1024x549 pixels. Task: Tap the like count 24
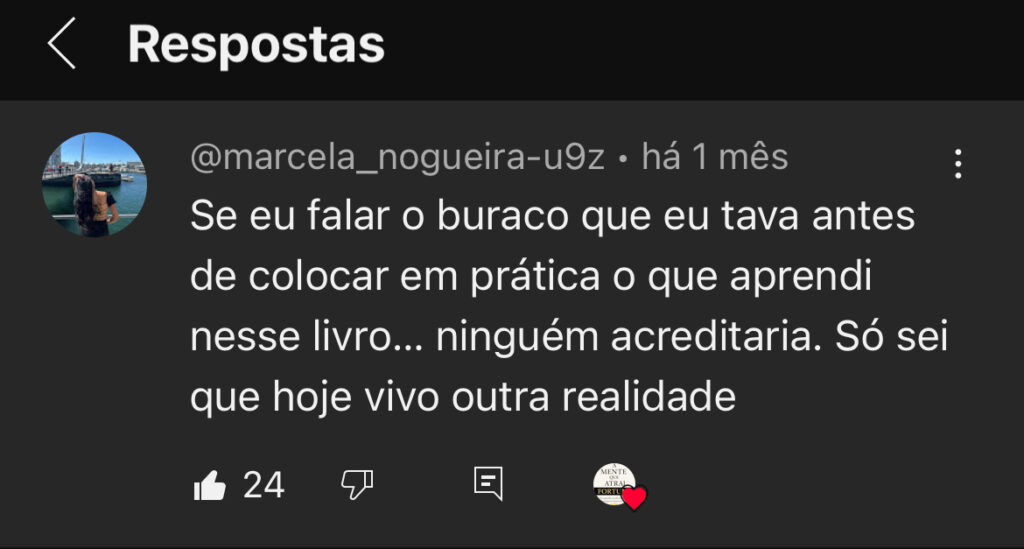point(264,485)
